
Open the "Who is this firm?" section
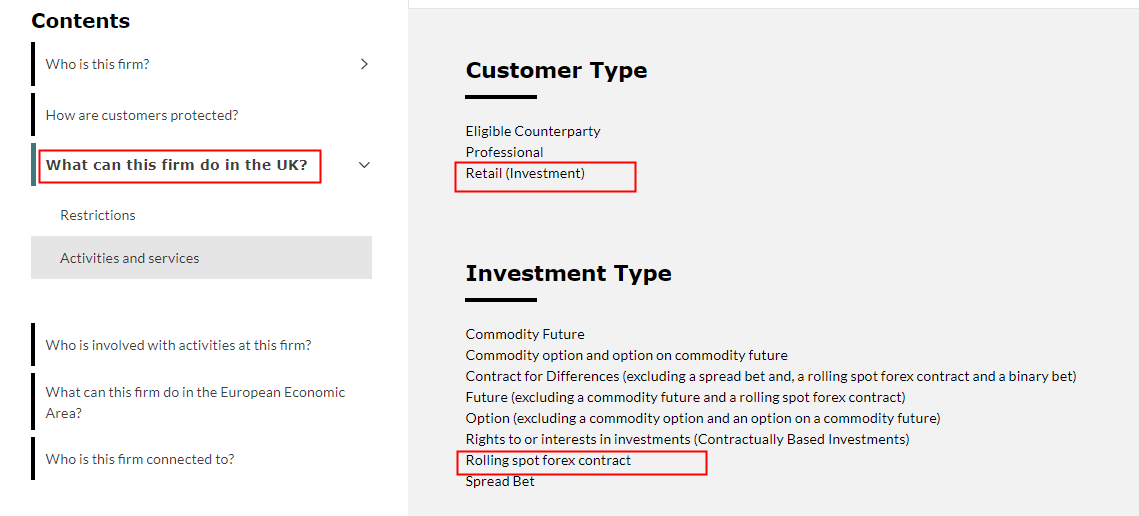coord(97,64)
